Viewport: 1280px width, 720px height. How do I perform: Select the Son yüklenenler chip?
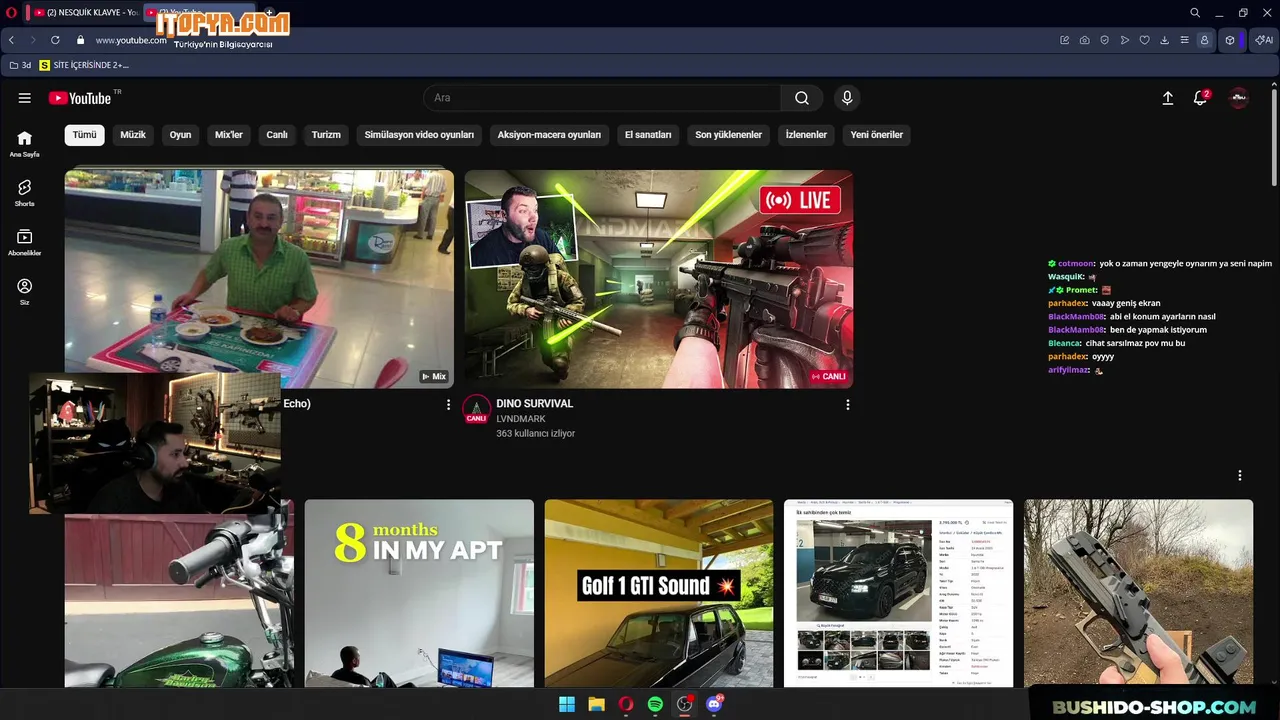tap(729, 135)
